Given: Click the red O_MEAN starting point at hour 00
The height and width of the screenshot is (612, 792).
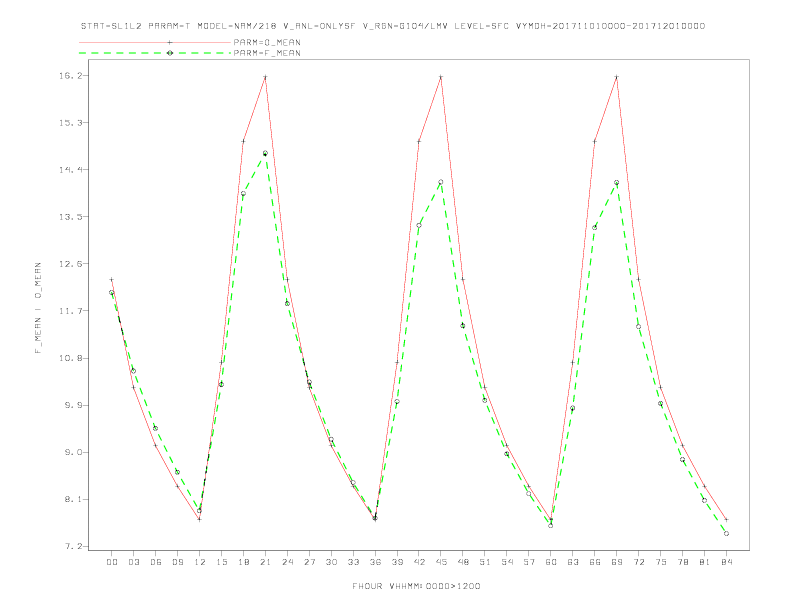Looking at the screenshot, I should pos(112,279).
